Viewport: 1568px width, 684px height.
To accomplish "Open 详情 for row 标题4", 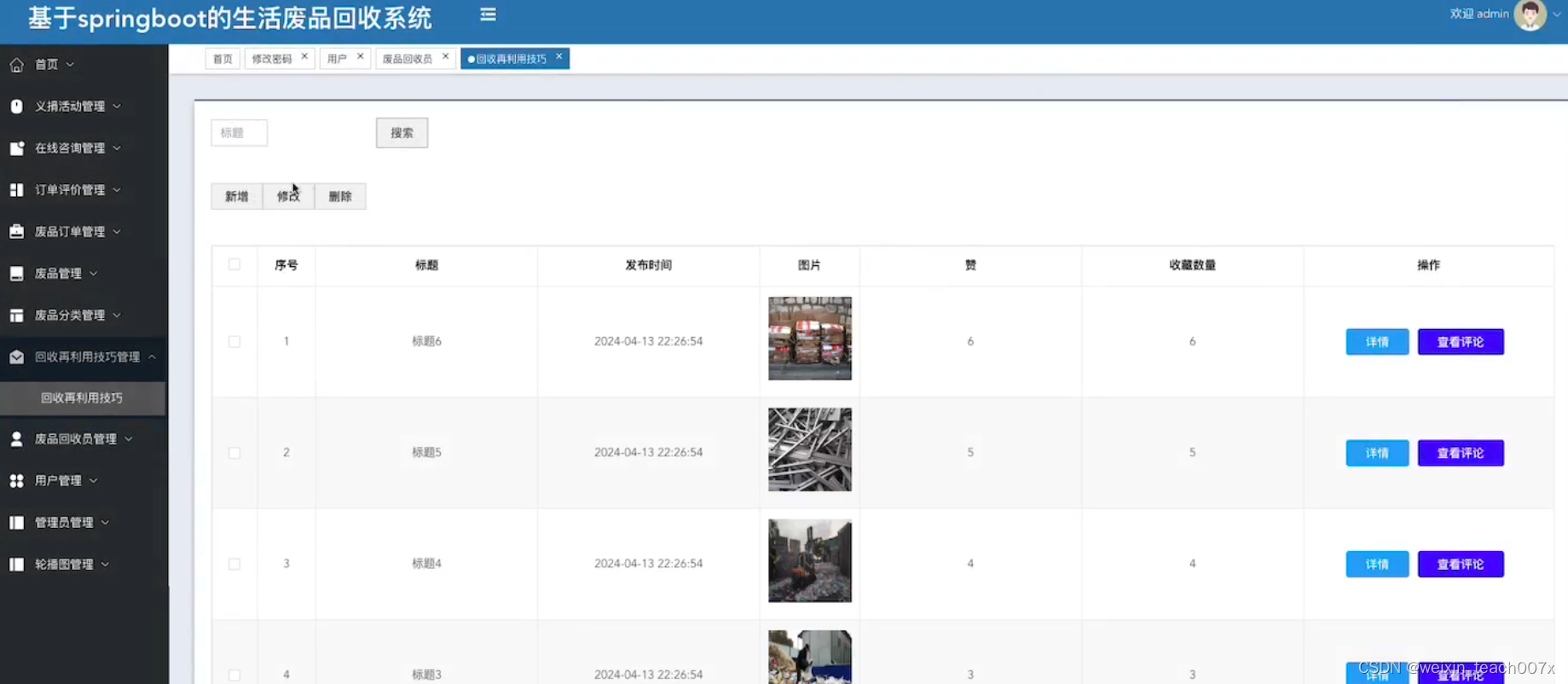I will click(x=1377, y=564).
